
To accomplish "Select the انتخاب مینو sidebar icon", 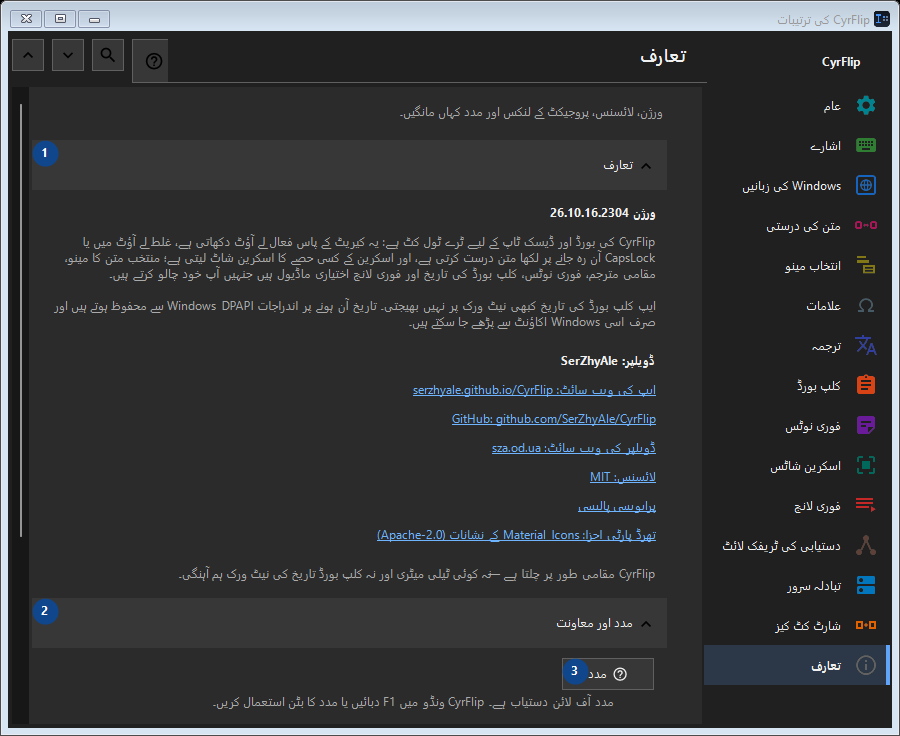I will click(x=866, y=265).
